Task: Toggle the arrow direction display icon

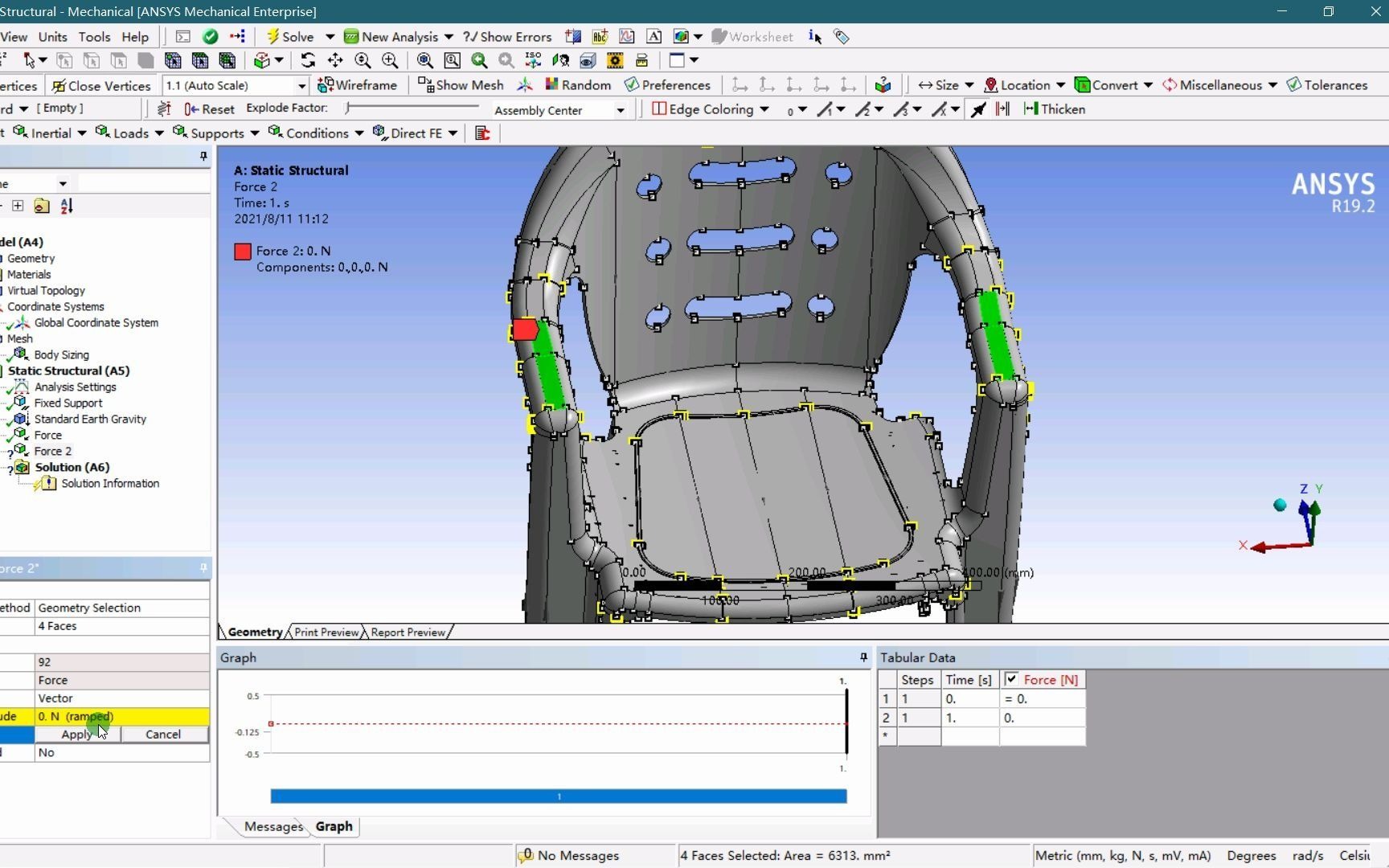Action: [978, 108]
